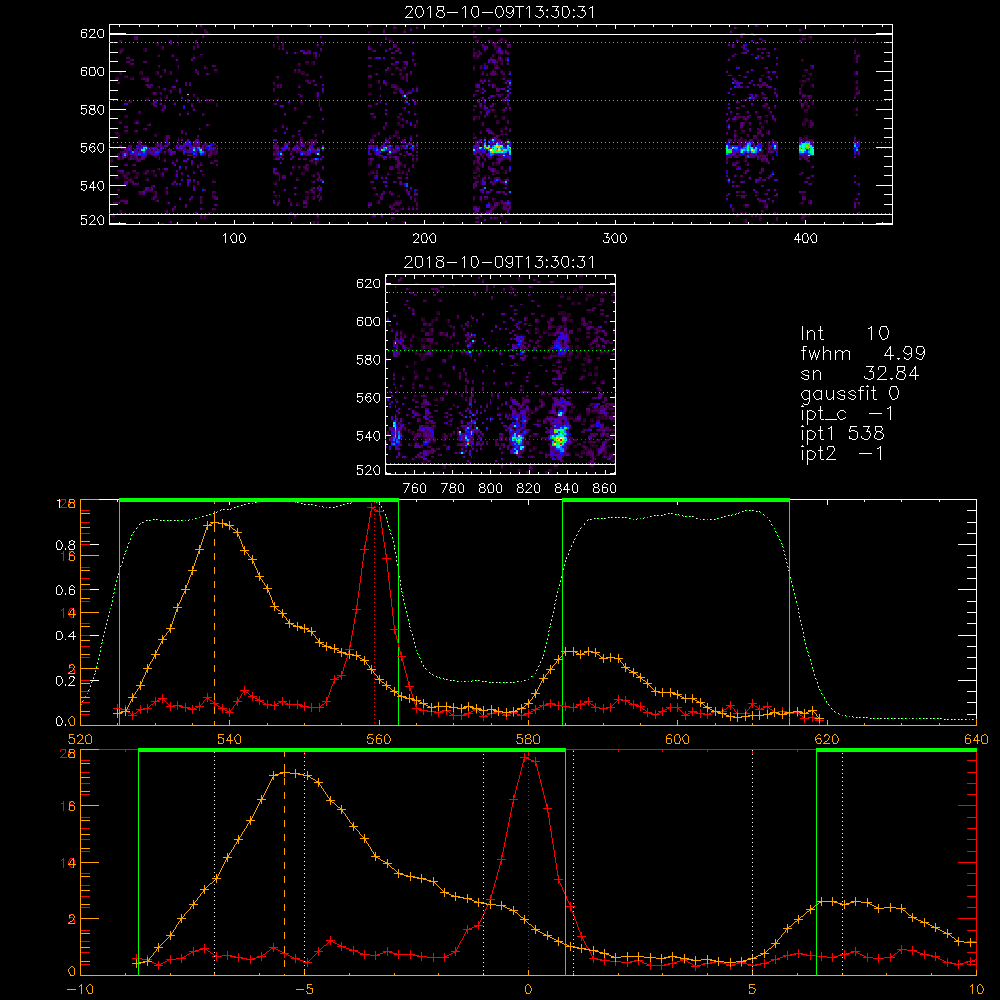The width and height of the screenshot is (1000, 1000).
Task: Select the 'ipt2 -1' value
Action: coord(842,453)
